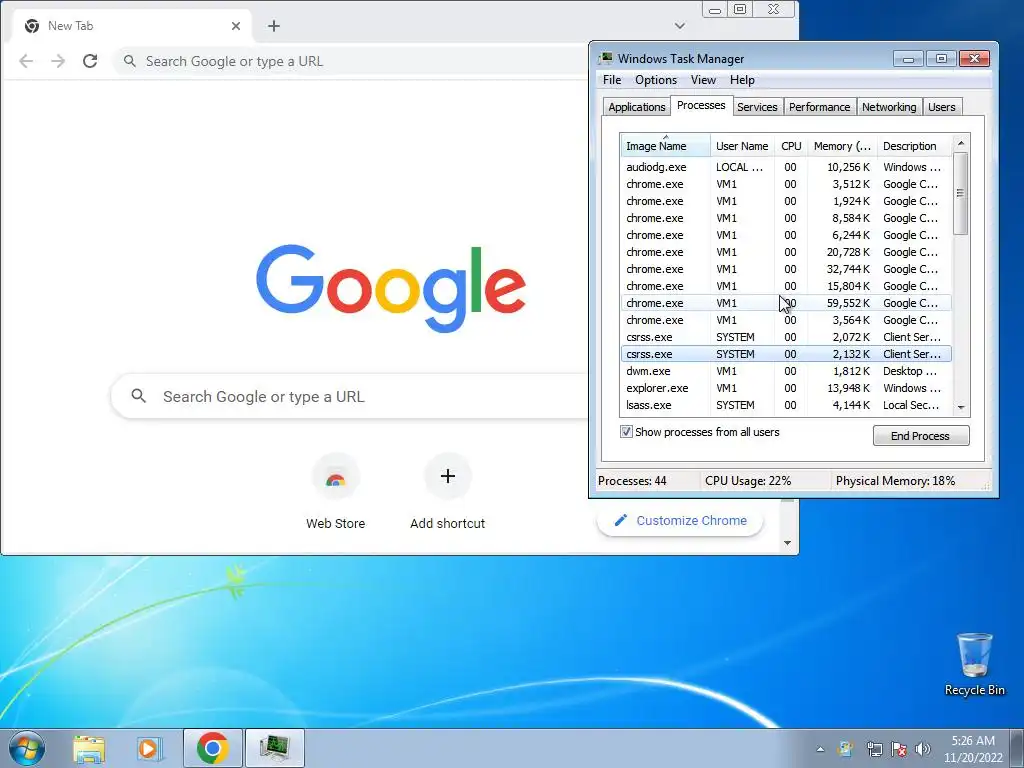
Task: Toggle Show processes from all users
Action: click(x=626, y=432)
